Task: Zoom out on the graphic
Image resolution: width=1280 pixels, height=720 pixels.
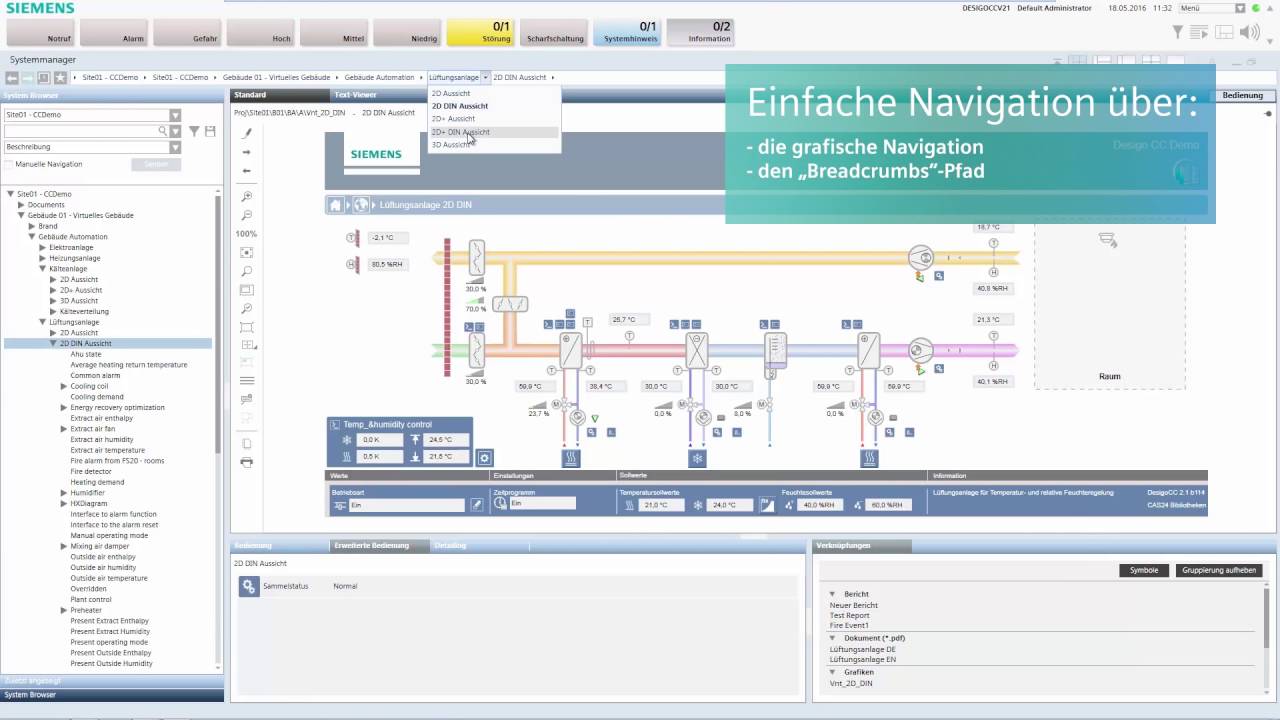Action: click(x=247, y=216)
